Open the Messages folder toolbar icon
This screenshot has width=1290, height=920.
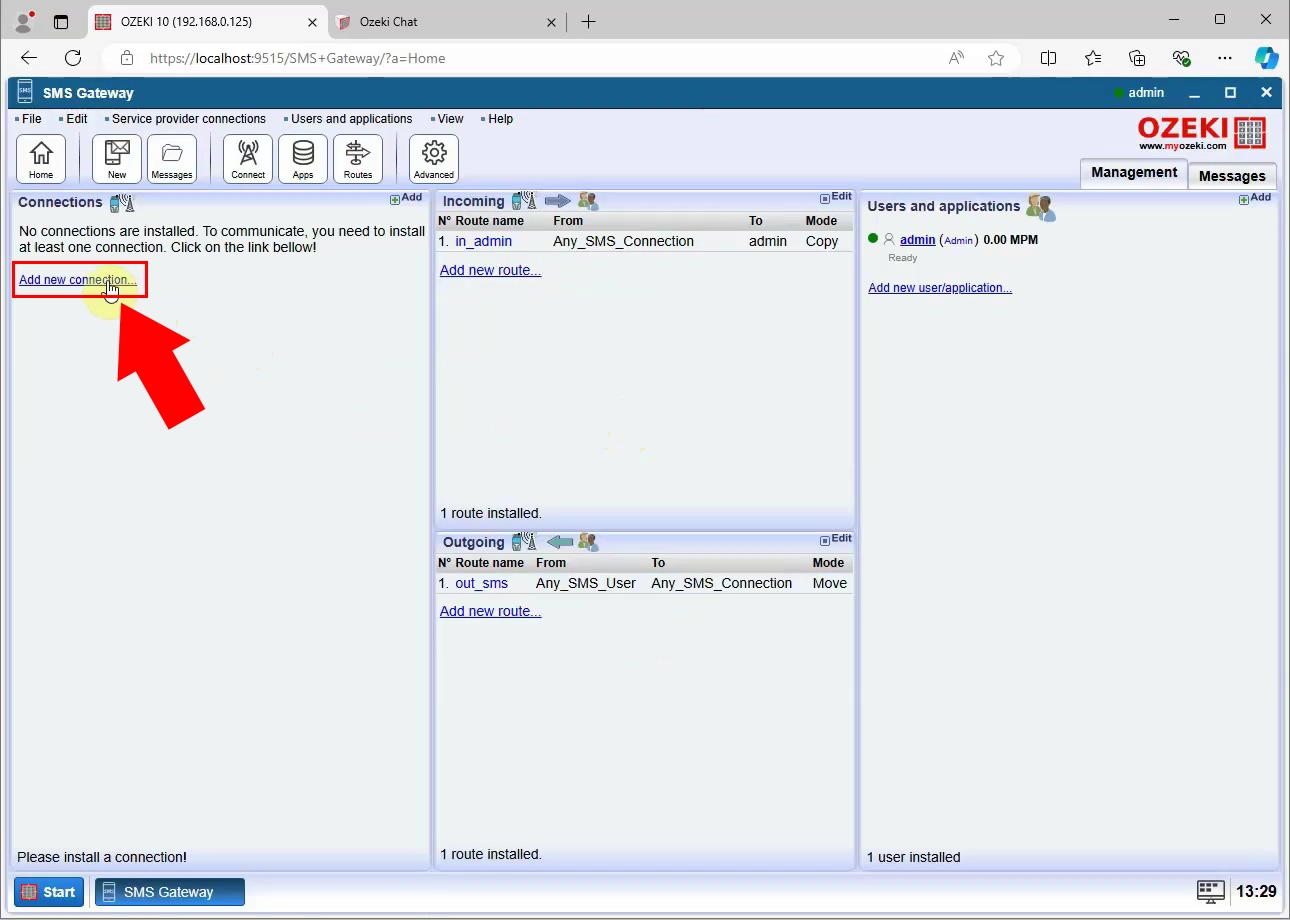tap(172, 159)
